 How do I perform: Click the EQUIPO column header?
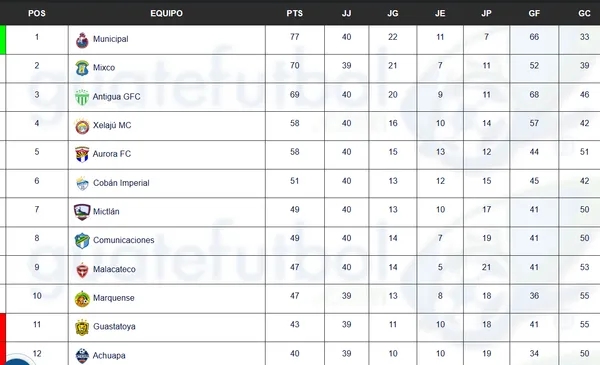click(x=166, y=13)
